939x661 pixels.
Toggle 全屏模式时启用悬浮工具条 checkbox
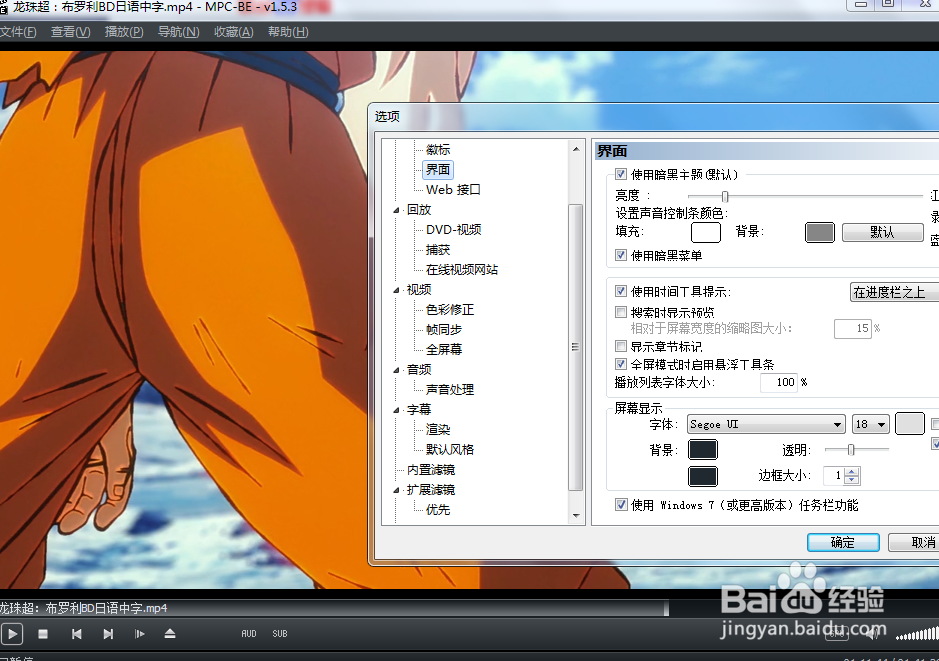coord(621,363)
